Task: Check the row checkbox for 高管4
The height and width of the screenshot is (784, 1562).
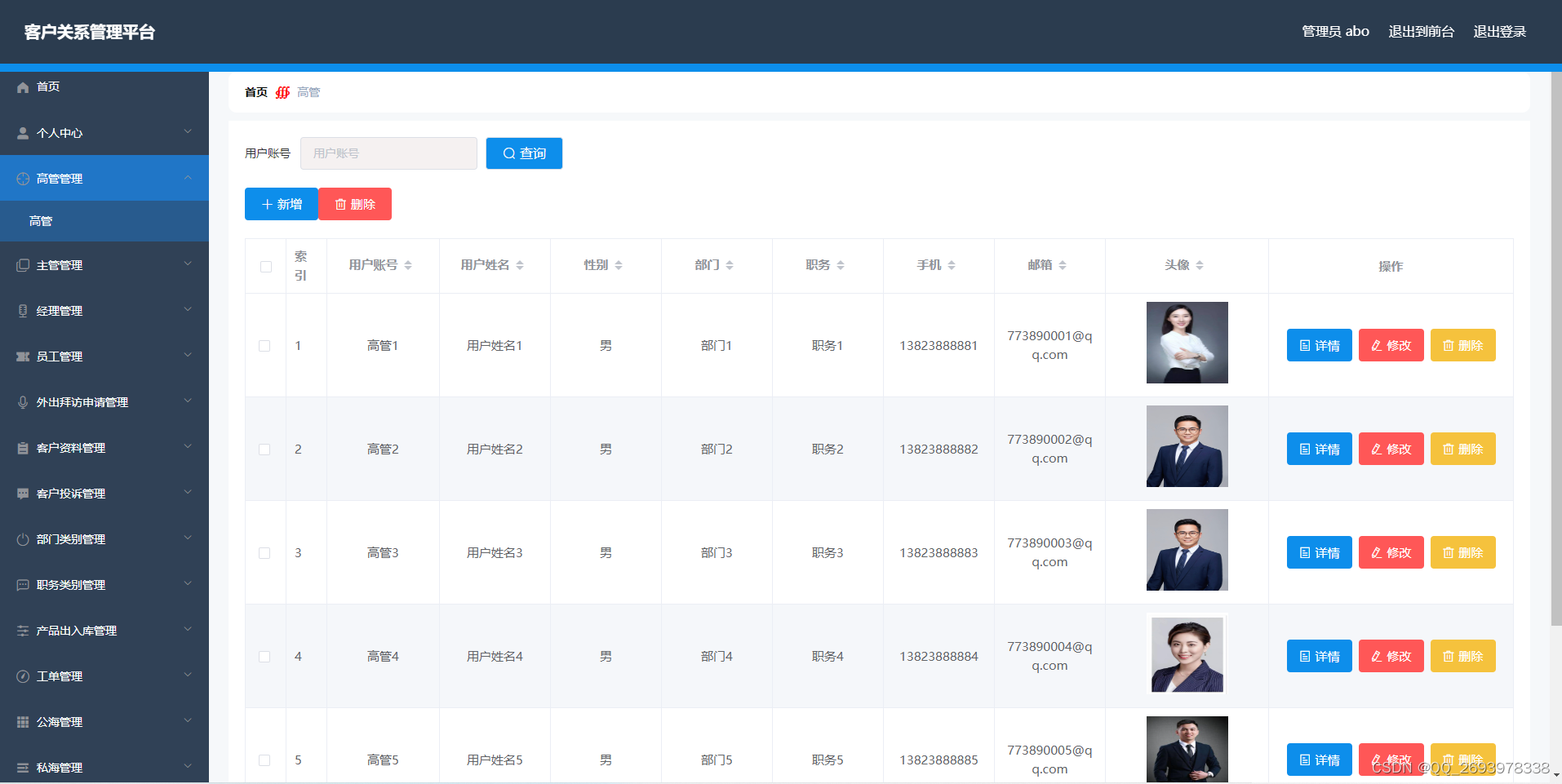Action: (x=264, y=657)
